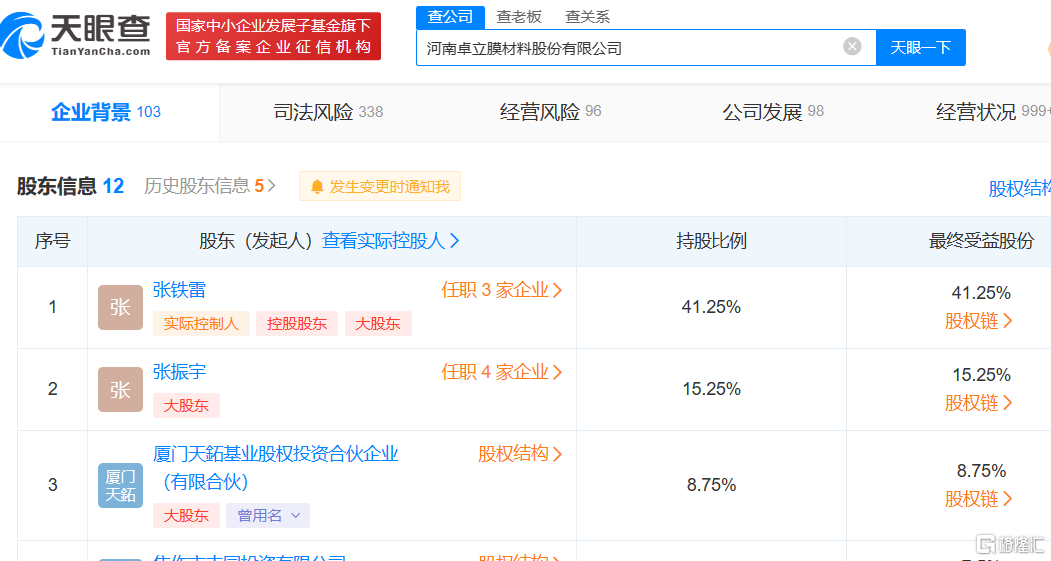Open the 公司发展 tab

[x=773, y=112]
